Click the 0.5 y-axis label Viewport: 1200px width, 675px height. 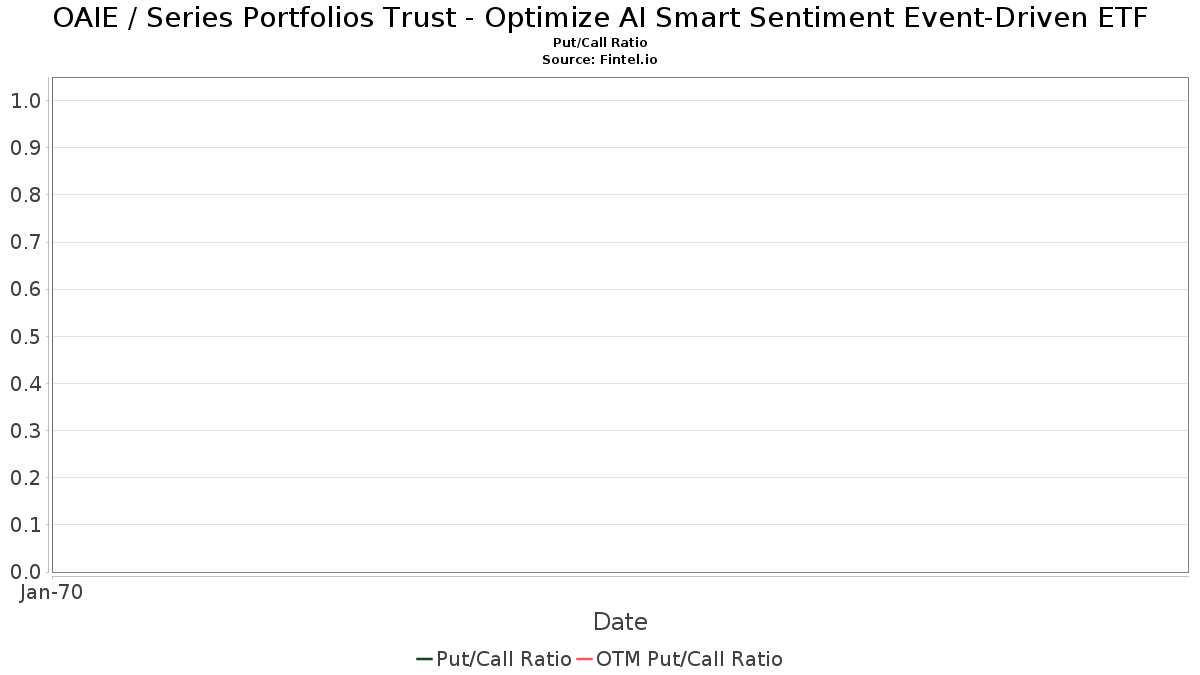[x=25, y=337]
